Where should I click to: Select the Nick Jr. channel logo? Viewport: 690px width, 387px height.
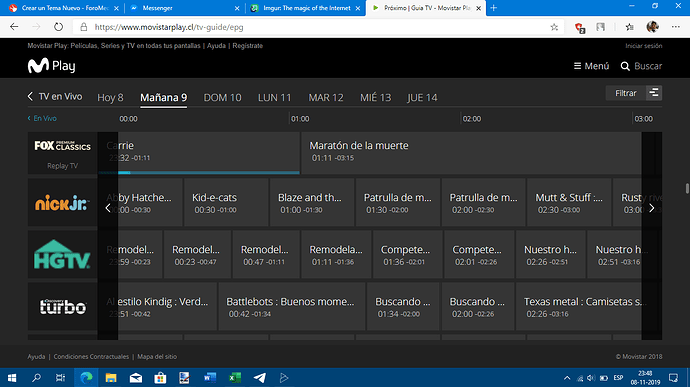click(62, 203)
